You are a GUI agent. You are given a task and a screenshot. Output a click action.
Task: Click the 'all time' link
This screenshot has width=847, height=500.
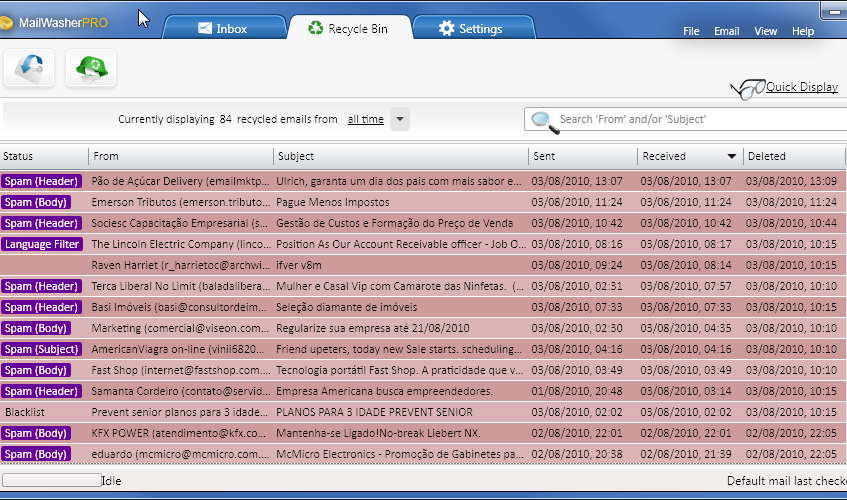[x=366, y=119]
